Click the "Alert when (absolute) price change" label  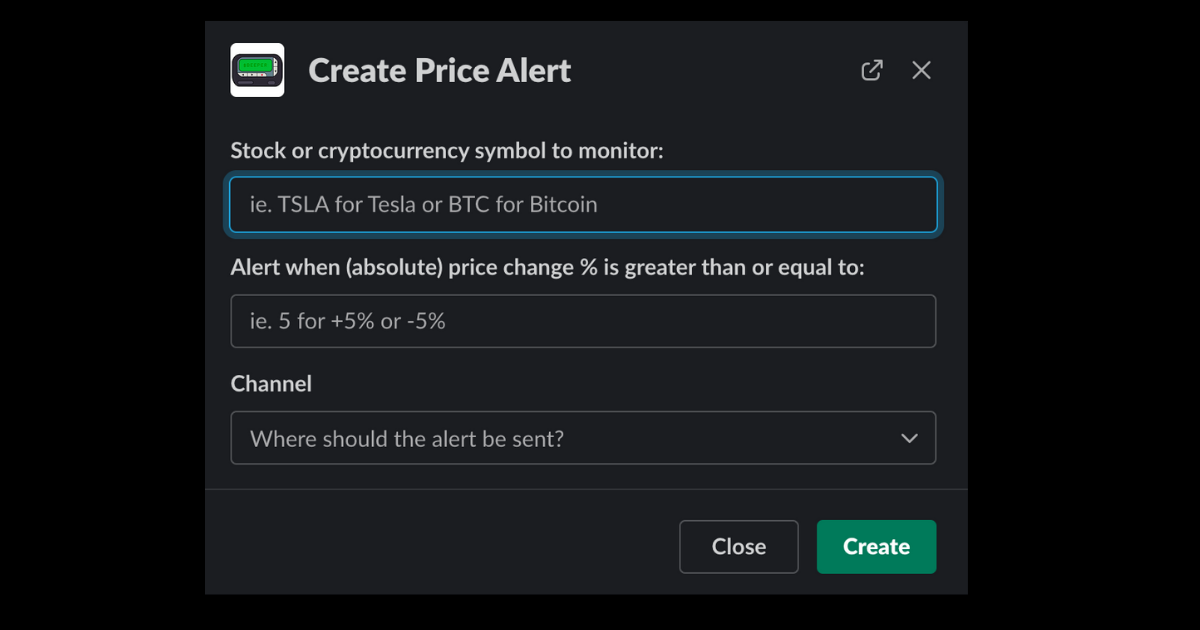pos(548,268)
